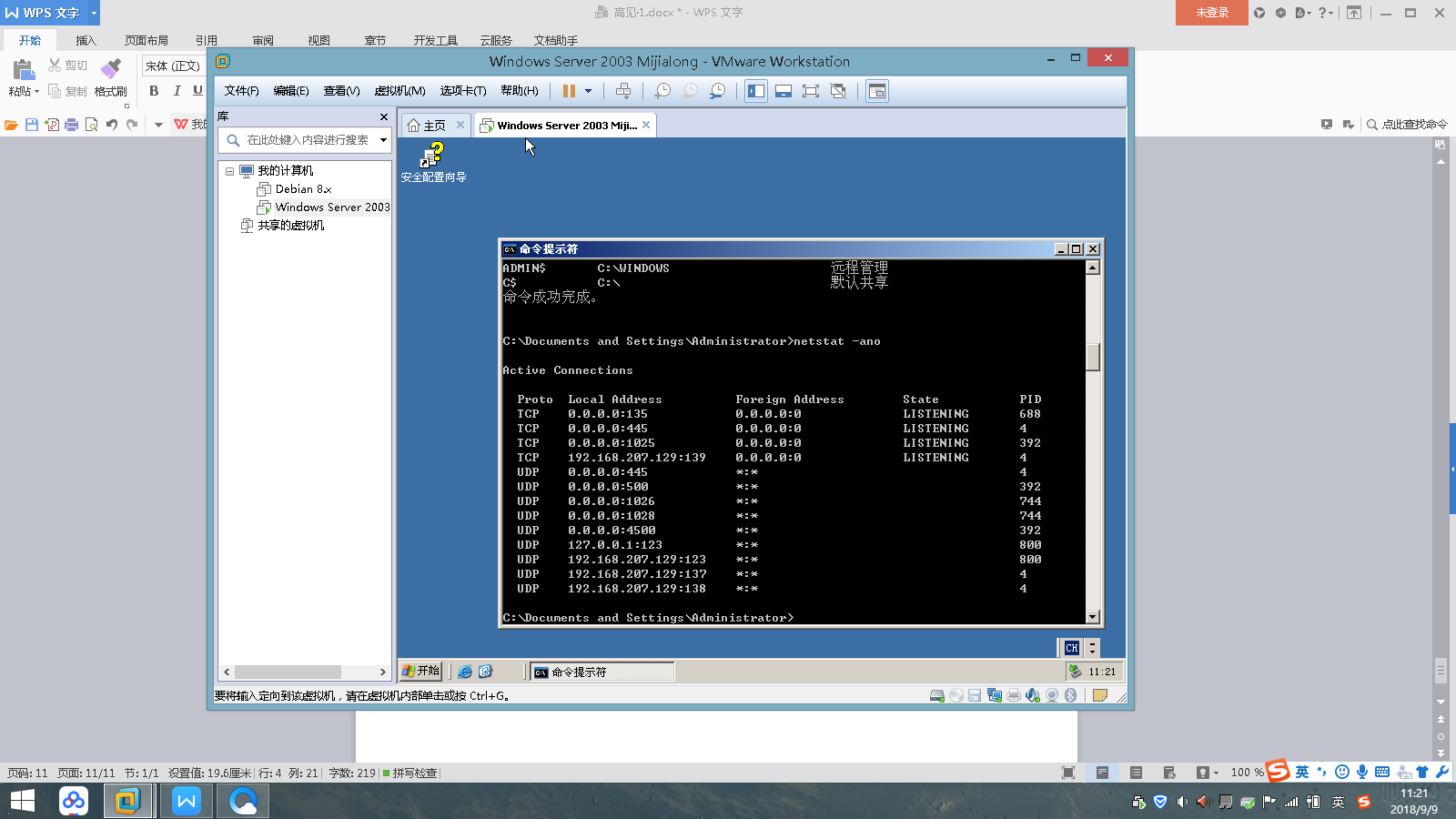The image size is (1456, 819).
Task: Click the VMware hard disk status icon
Action: 937,695
